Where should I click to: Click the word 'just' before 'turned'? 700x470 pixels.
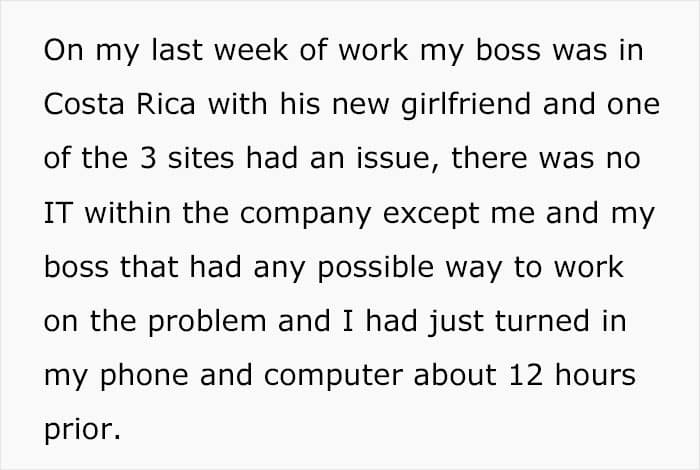(456, 322)
